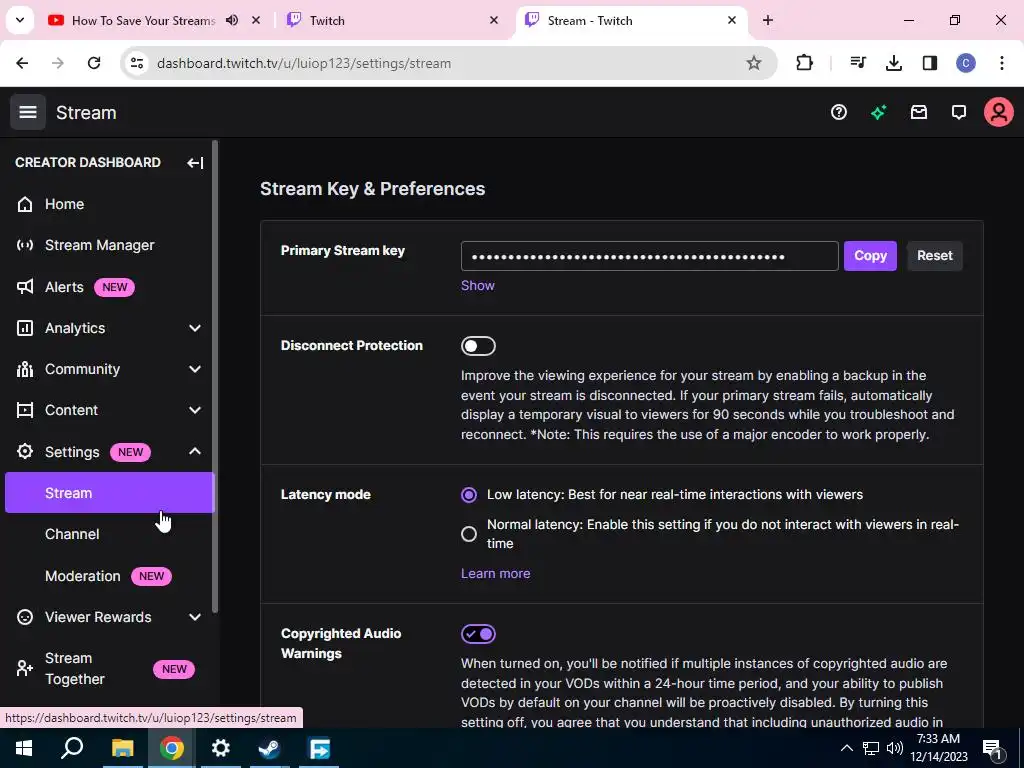Click the Viewer Rewards smiley icon
1024x768 pixels.
tap(25, 617)
